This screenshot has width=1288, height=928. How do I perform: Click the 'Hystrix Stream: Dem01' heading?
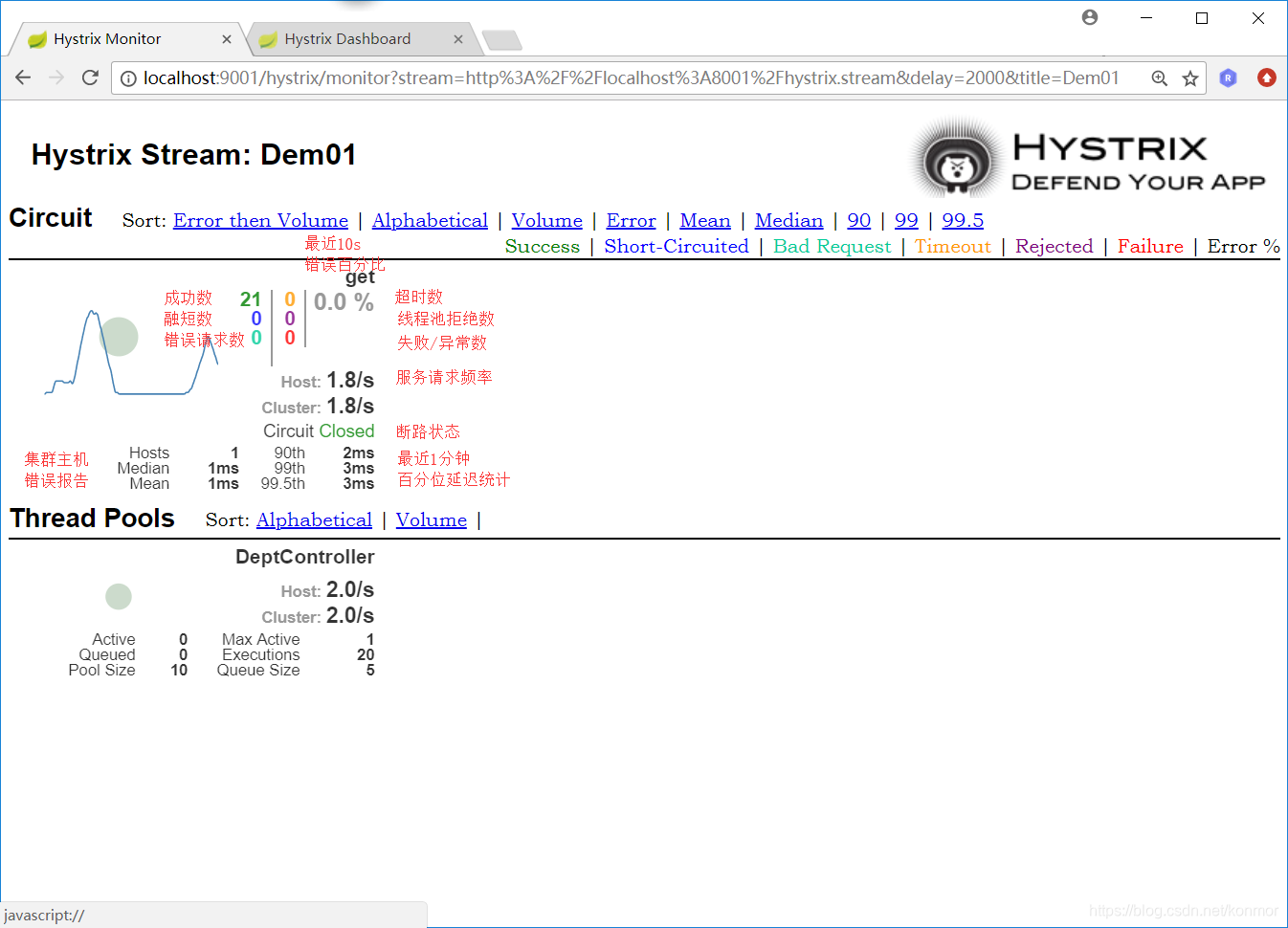193,154
